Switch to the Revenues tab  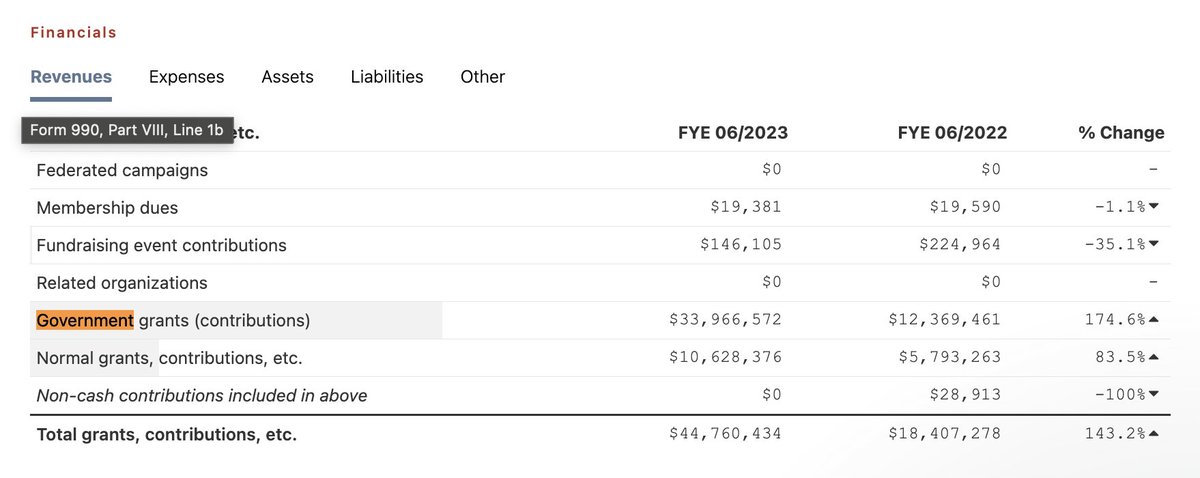click(71, 77)
